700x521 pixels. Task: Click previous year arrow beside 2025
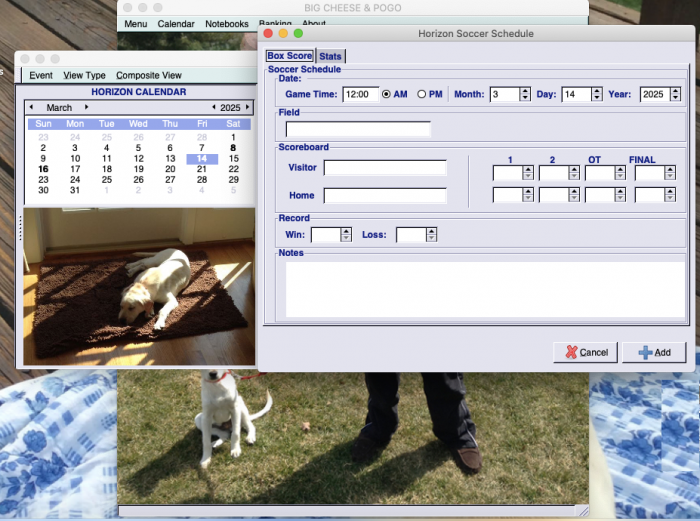(x=213, y=107)
